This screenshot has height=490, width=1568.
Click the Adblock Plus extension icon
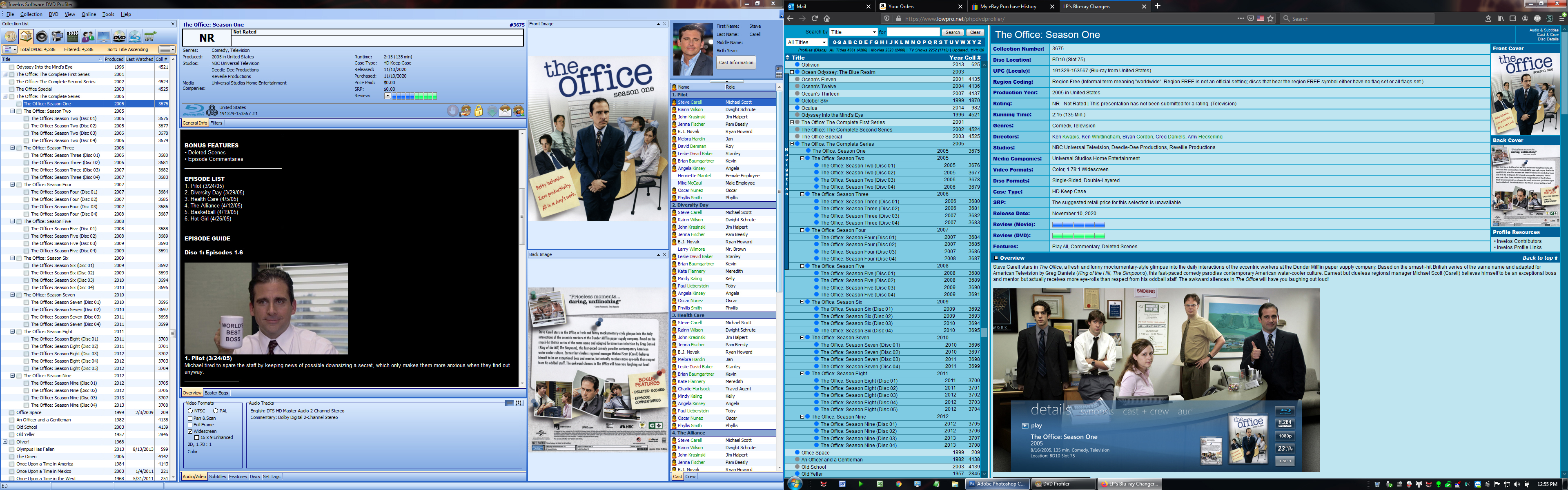coord(1537,18)
